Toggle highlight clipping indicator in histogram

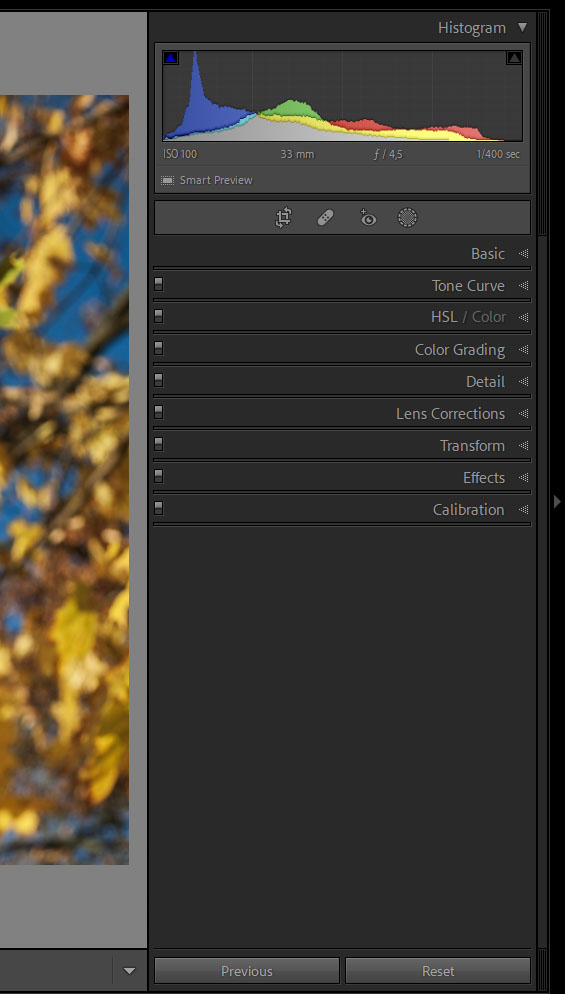coord(514,58)
